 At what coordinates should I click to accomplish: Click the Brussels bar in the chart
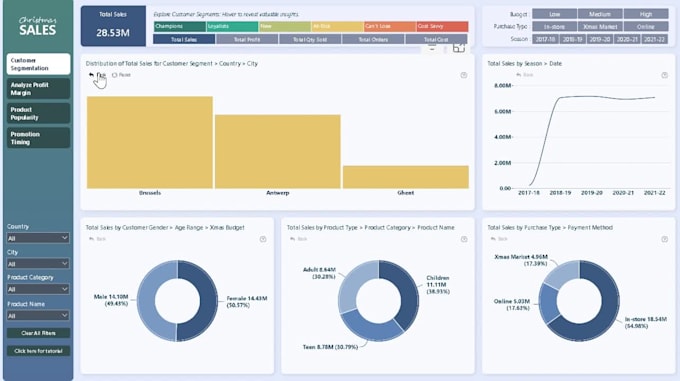click(150, 142)
